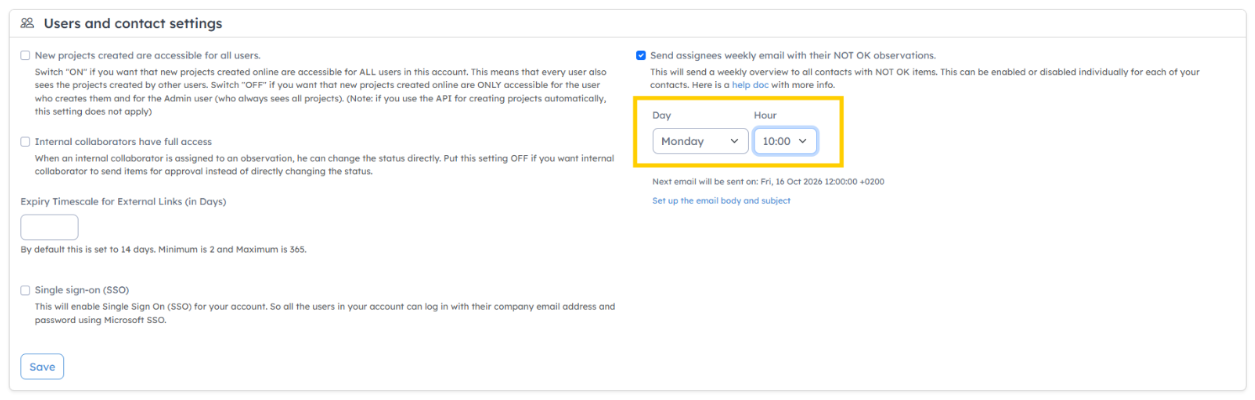Click the Hour label above the dropdown
This screenshot has height=400, width=1255.
[765, 116]
